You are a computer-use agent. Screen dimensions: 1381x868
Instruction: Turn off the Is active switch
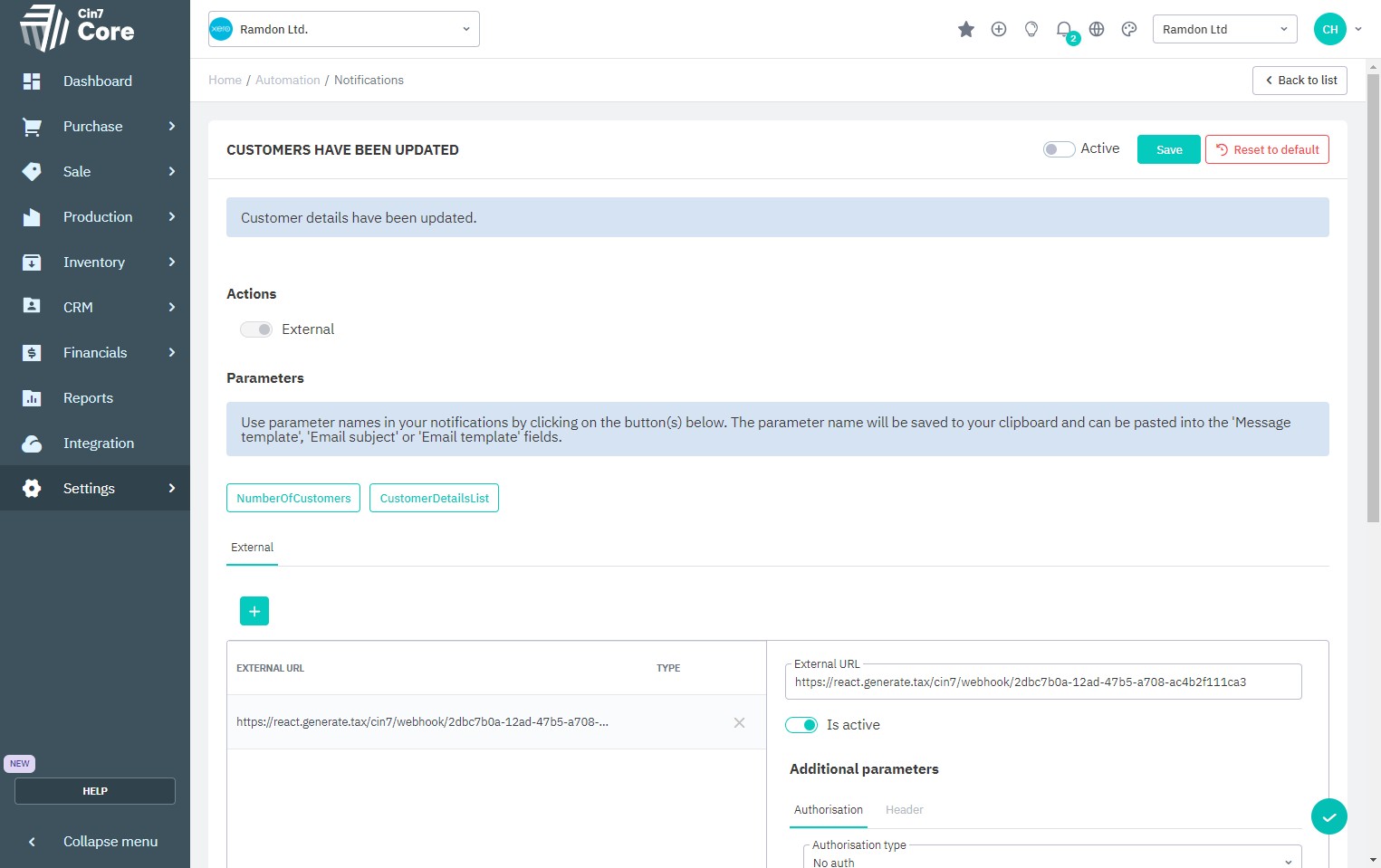(x=801, y=725)
